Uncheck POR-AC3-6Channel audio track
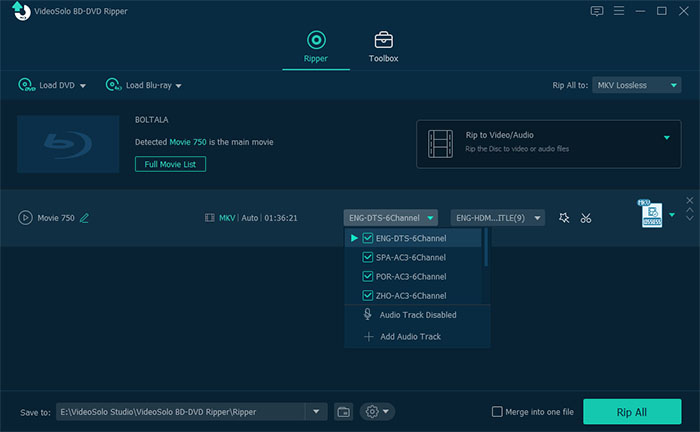700x432 pixels. (367, 277)
